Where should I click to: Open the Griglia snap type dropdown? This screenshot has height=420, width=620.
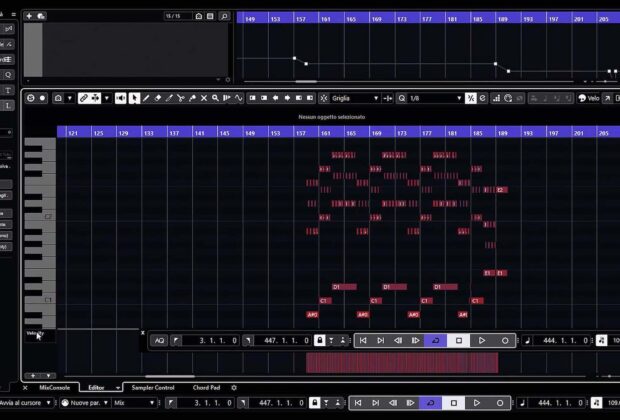coord(355,98)
